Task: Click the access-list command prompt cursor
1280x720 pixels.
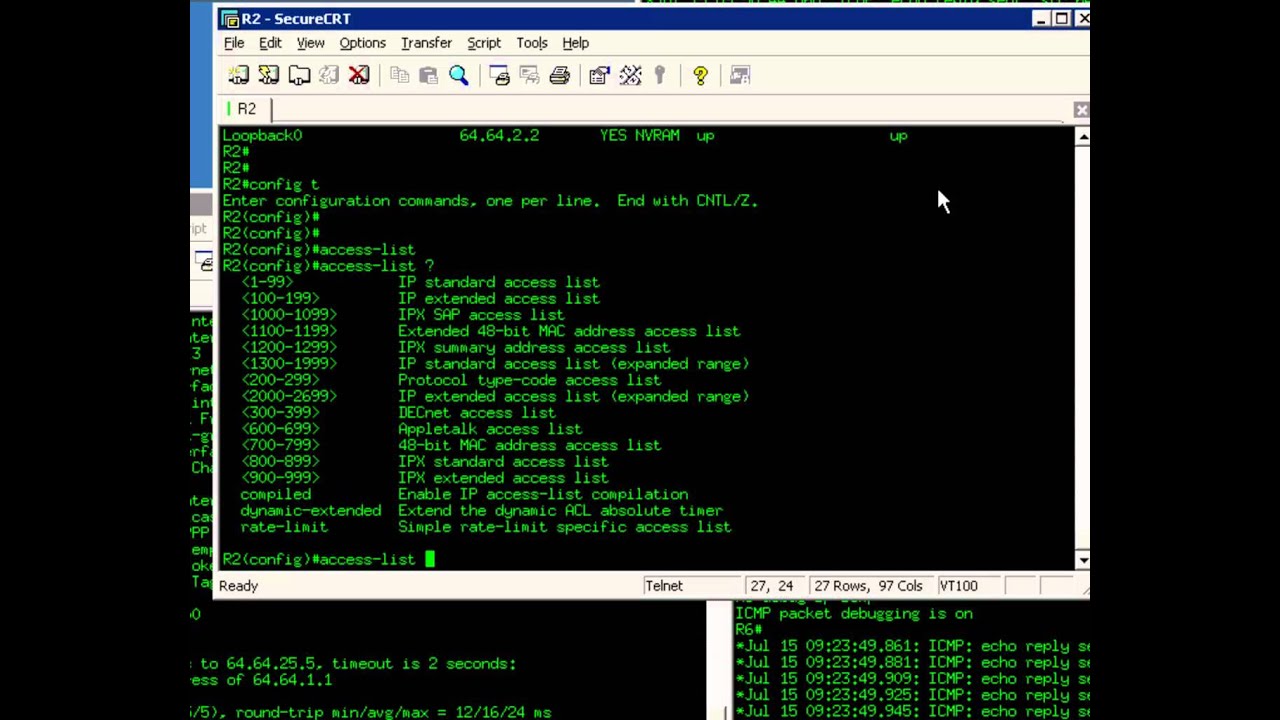Action: [430, 559]
